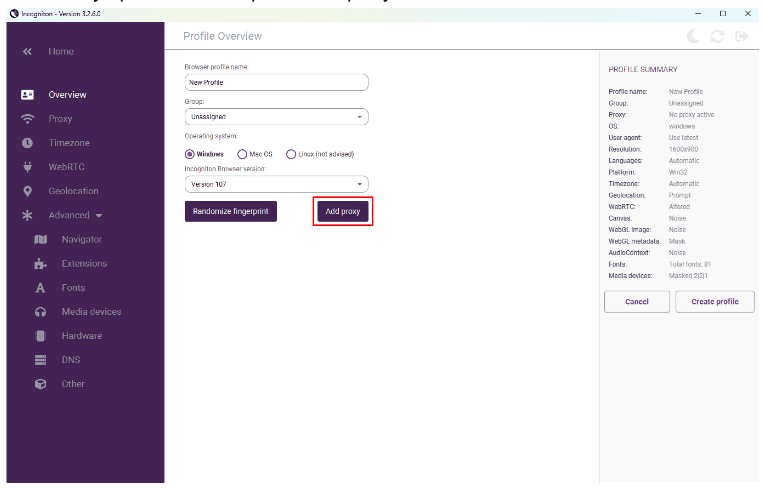Click the Geolocation pin icon
Image resolution: width=764 pixels, height=488 pixels.
(27, 191)
